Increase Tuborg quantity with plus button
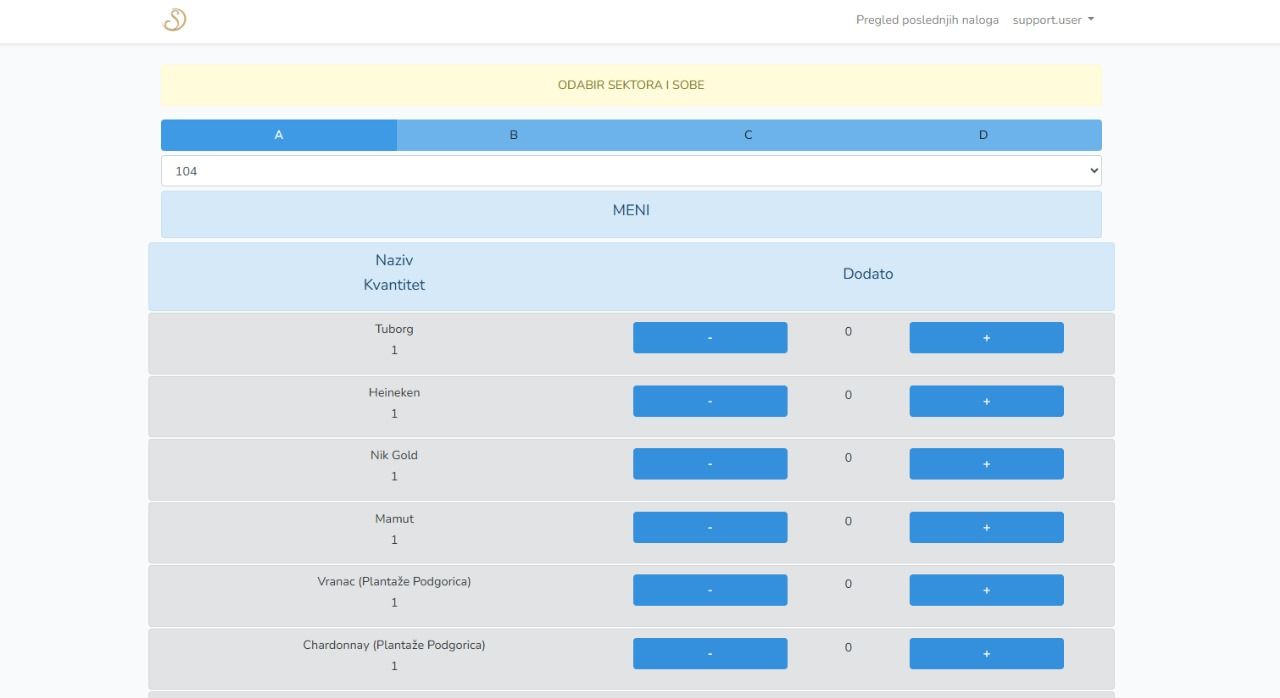 (x=986, y=338)
